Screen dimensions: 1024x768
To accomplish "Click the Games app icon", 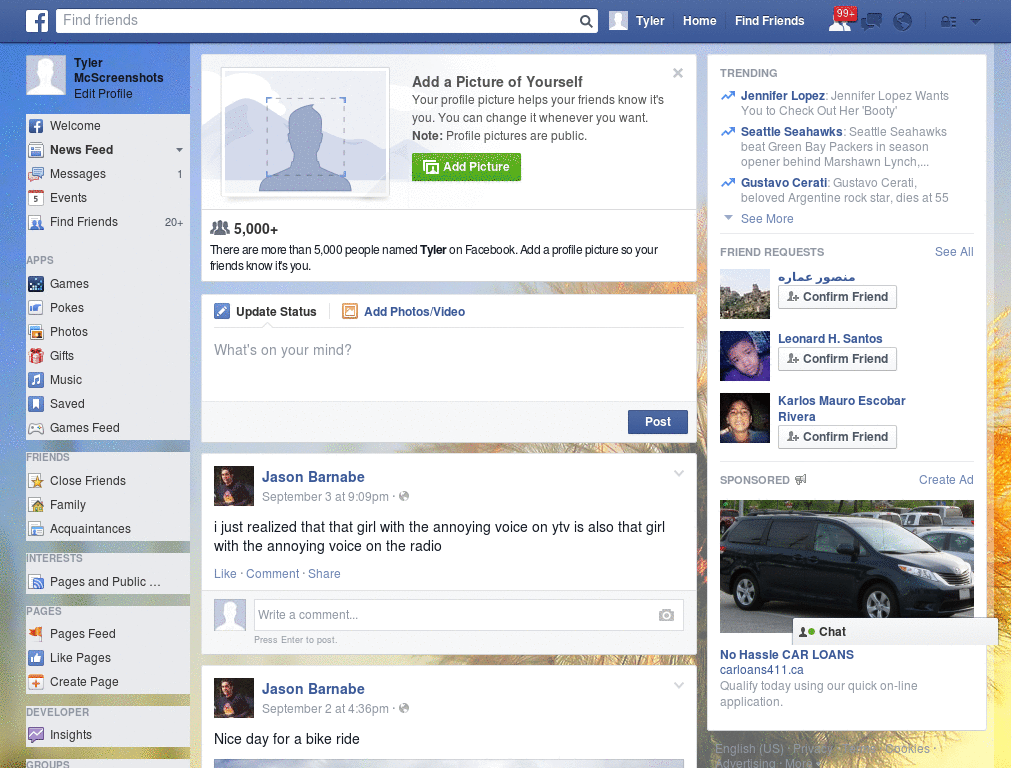I will [x=36, y=284].
